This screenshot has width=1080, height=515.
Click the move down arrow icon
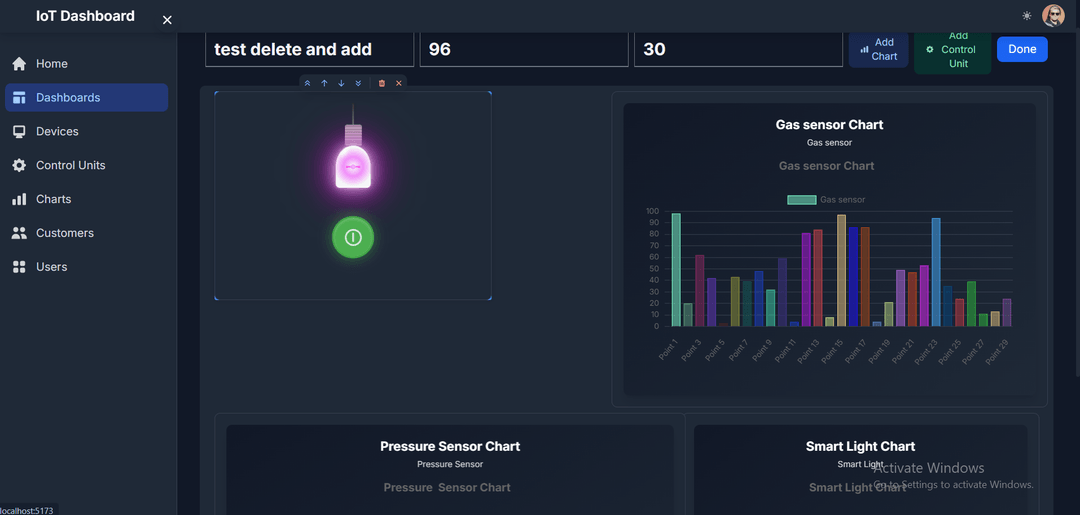coord(341,83)
